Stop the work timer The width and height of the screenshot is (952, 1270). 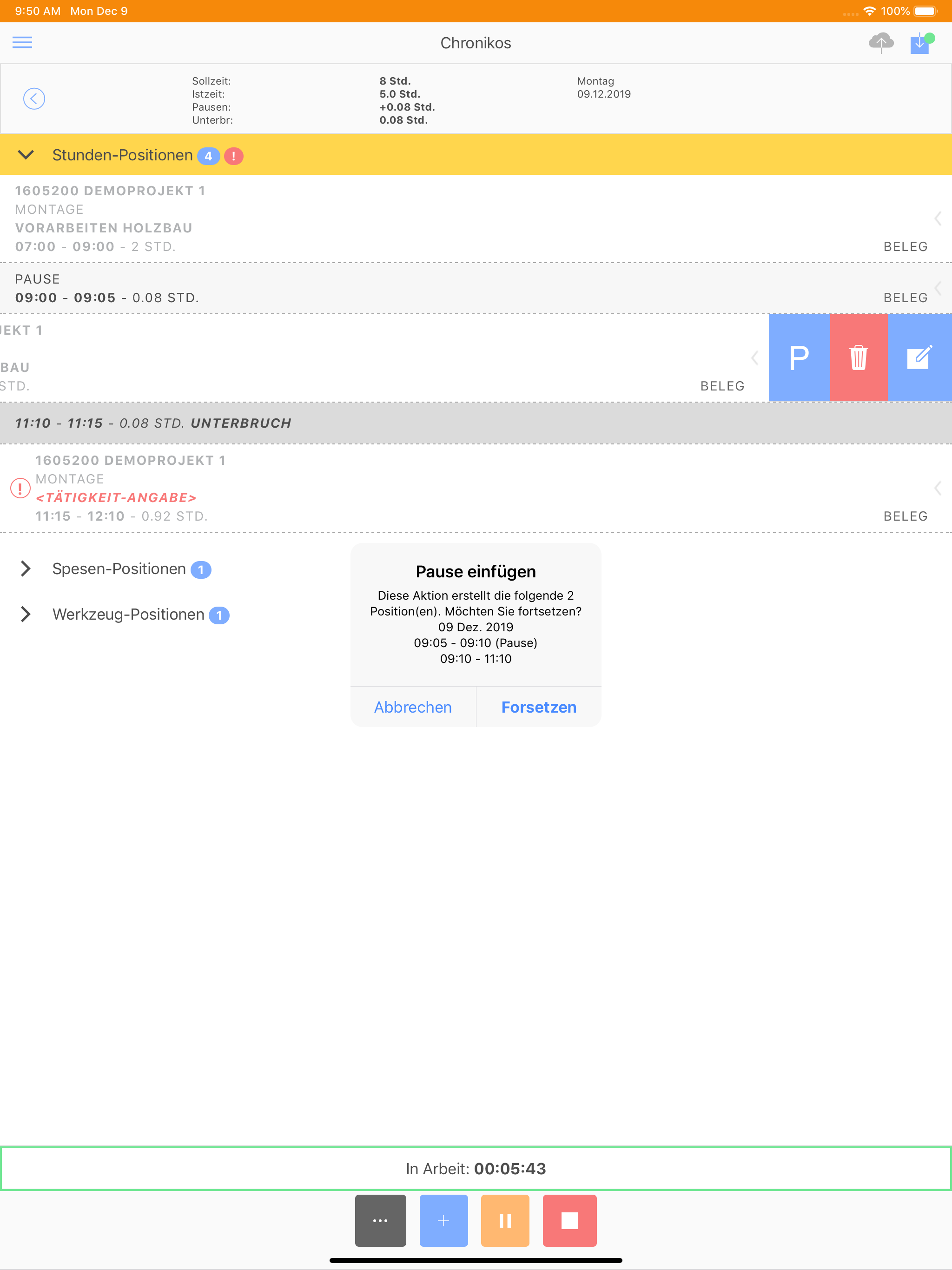569,1220
